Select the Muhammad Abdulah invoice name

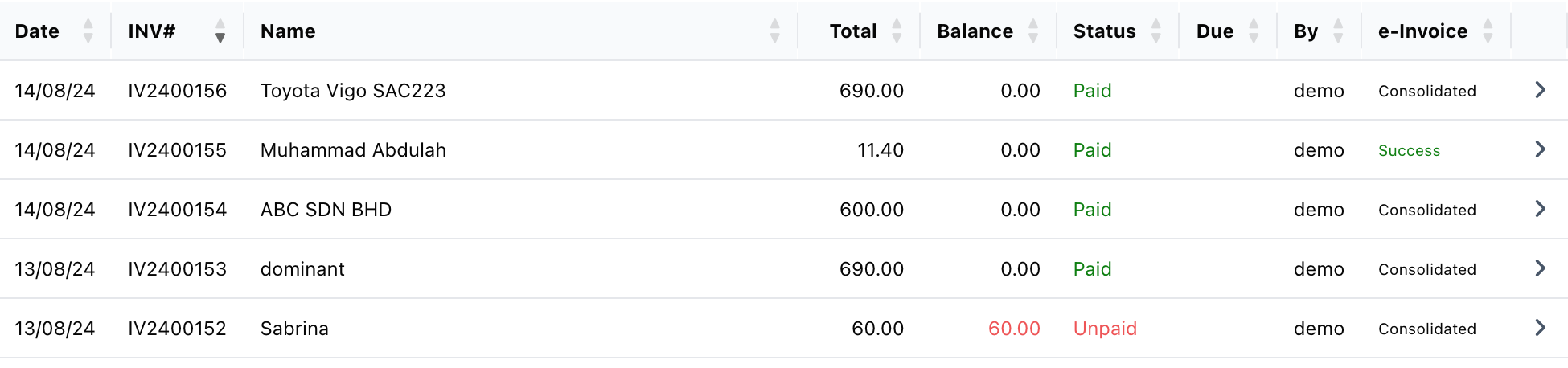point(353,150)
